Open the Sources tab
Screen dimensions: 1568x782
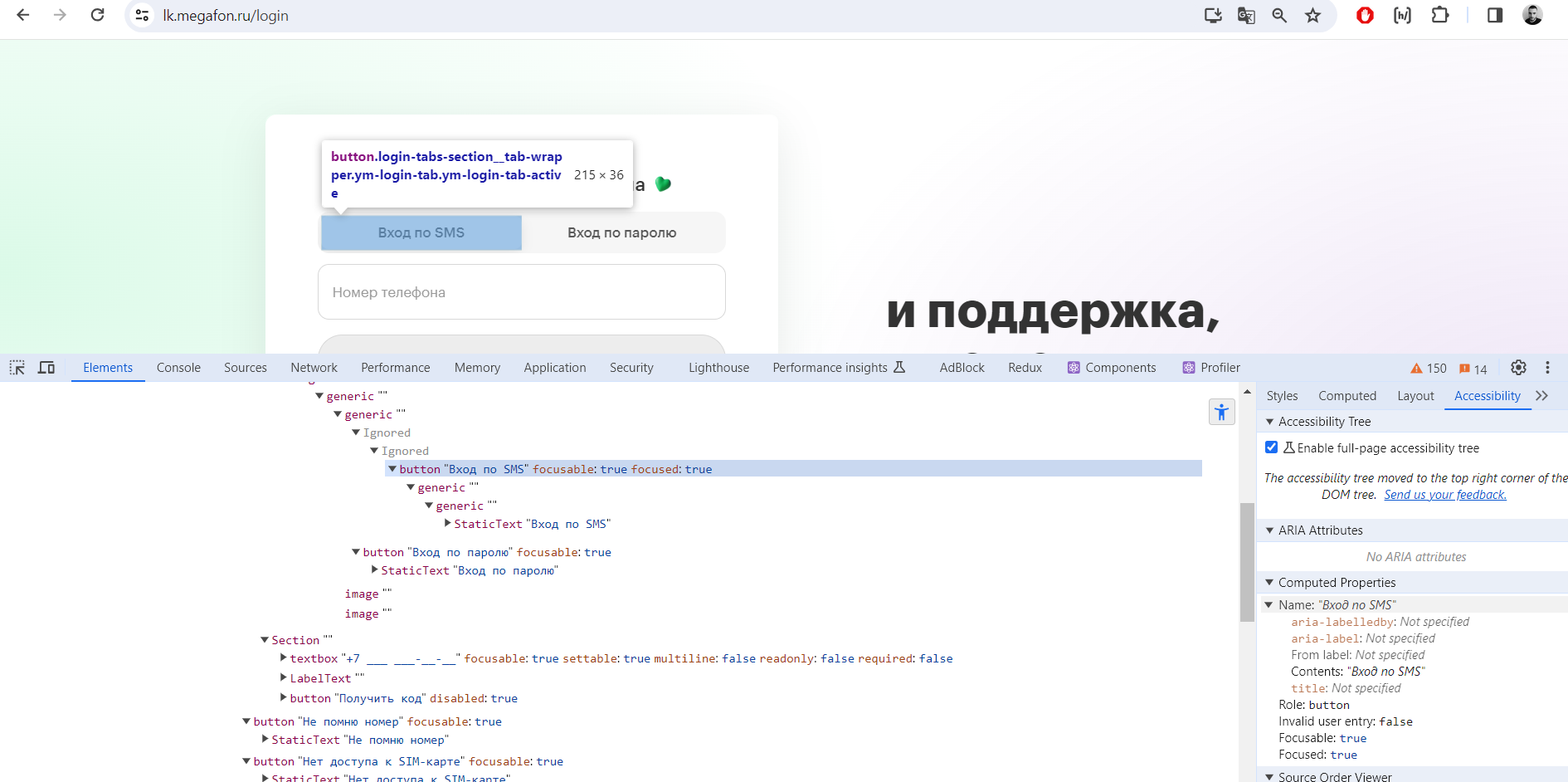(246, 368)
